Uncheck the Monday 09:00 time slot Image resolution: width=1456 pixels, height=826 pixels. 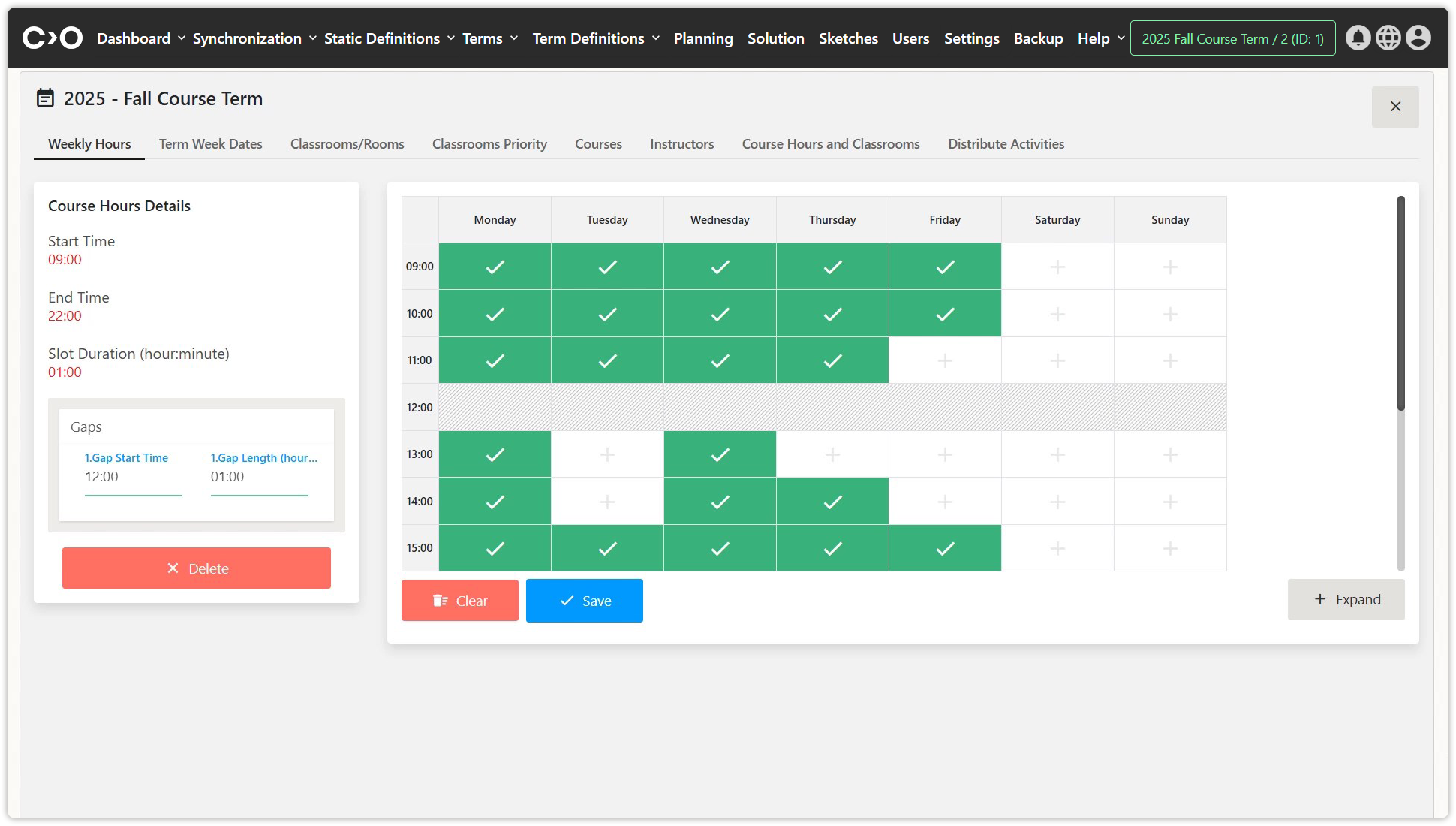pos(495,267)
